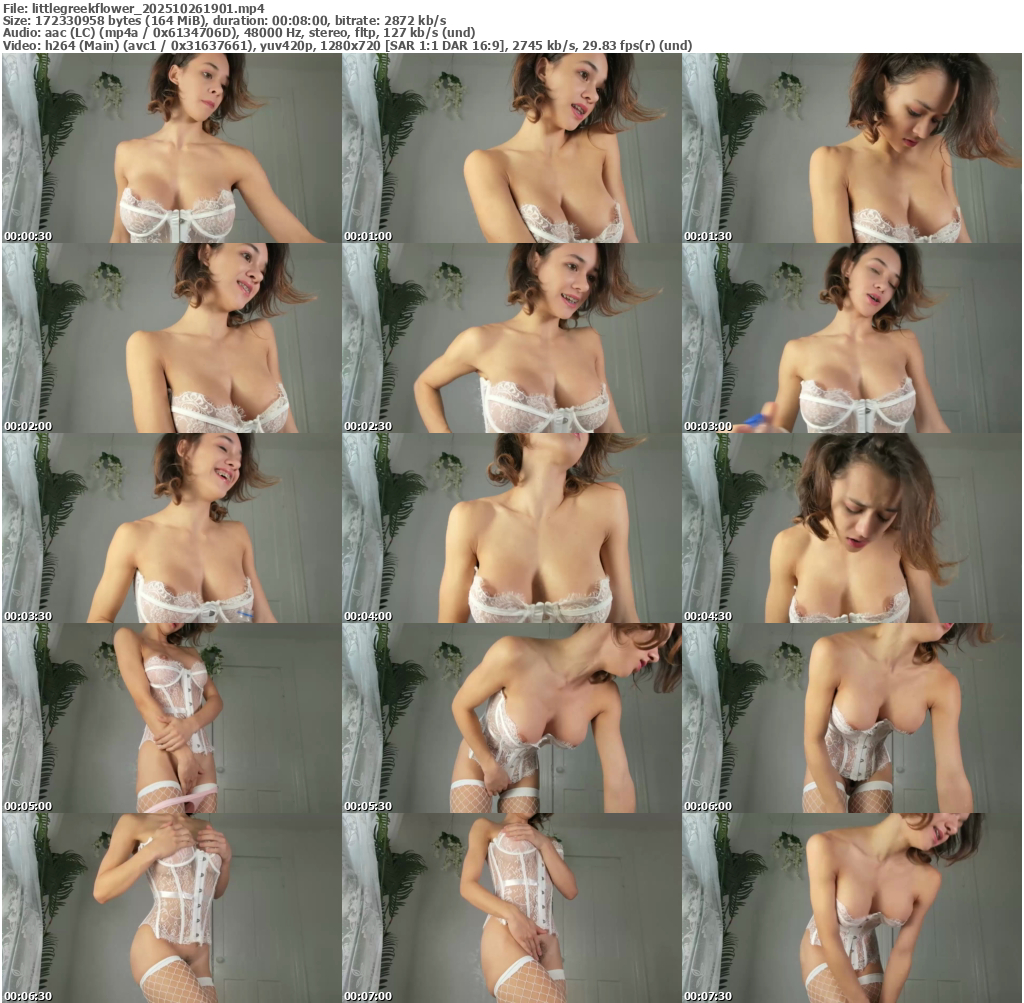Image resolution: width=1024 pixels, height=1003 pixels.
Task: Open the thumbnail at 00:06:30
Action: point(171,908)
